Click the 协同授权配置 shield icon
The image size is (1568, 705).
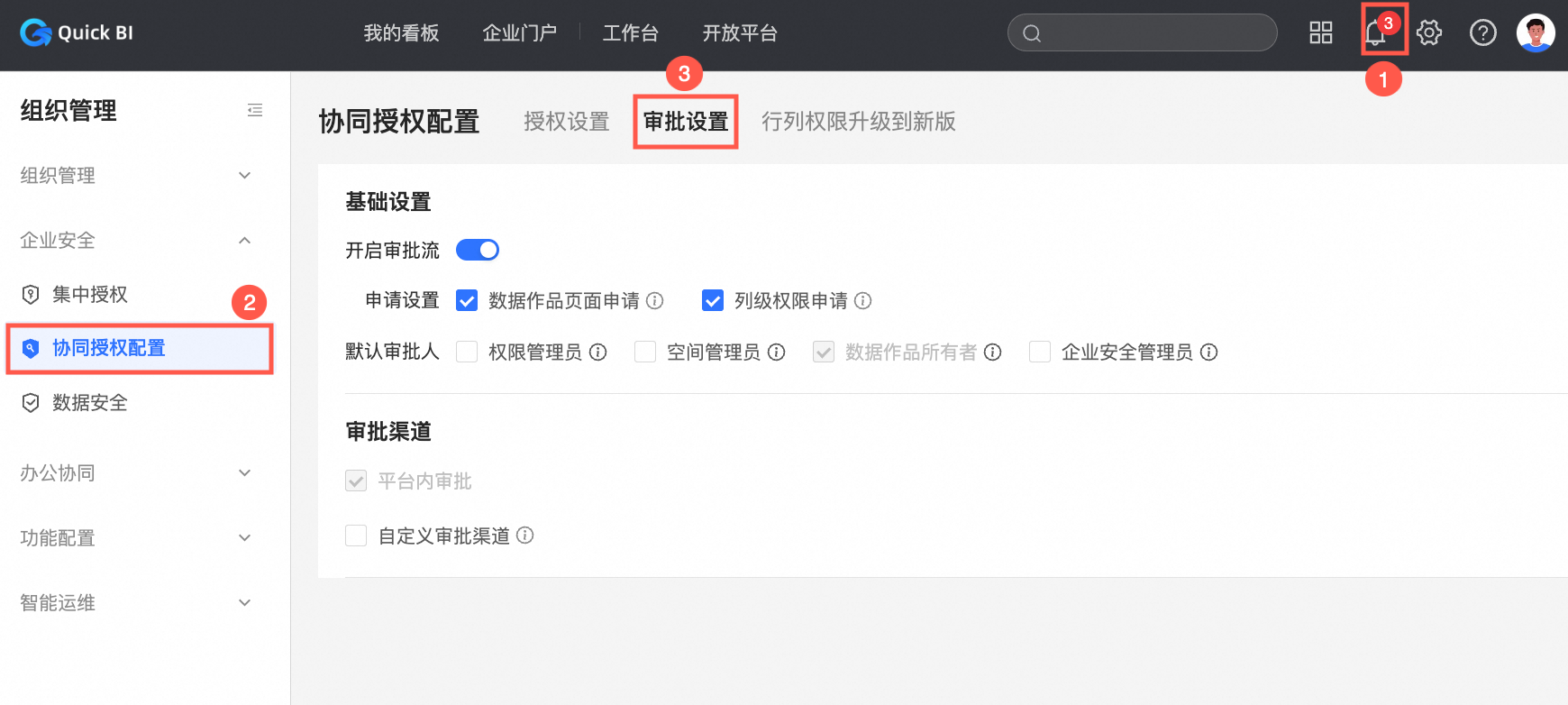31,348
